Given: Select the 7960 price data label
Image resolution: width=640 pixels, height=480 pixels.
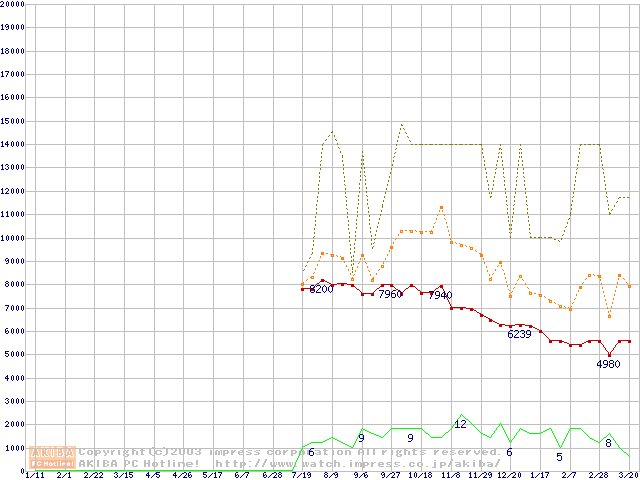Looking at the screenshot, I should tap(389, 295).
